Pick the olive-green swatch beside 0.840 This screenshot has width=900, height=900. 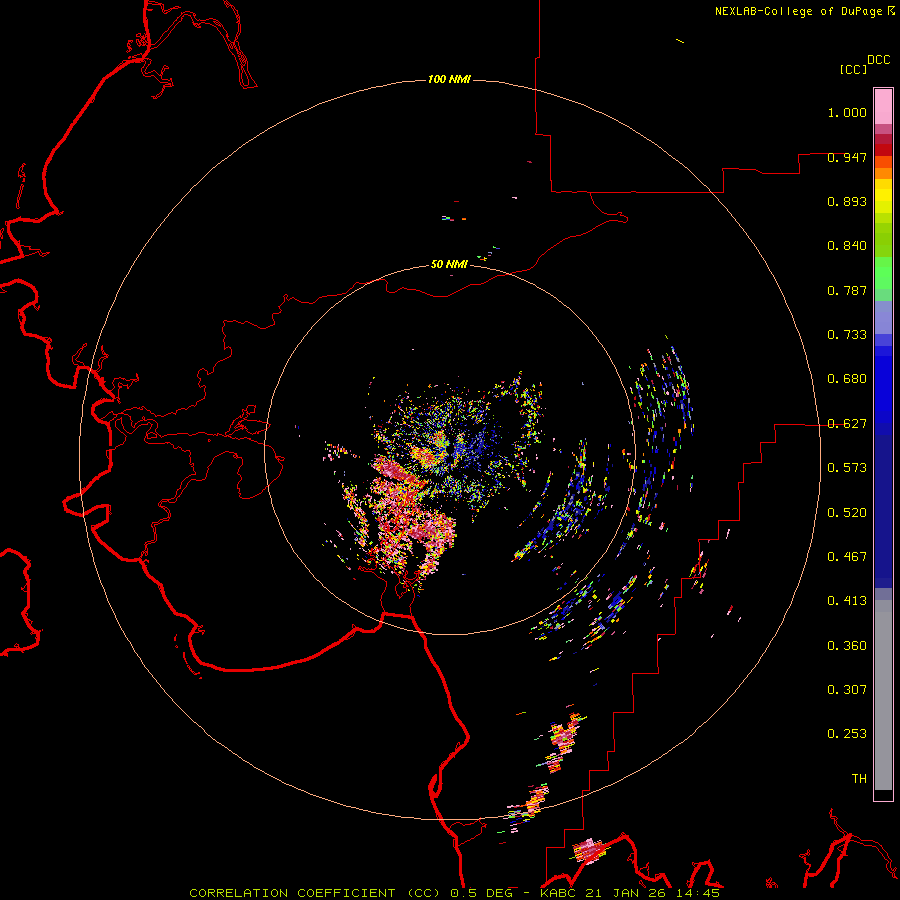pyautogui.click(x=883, y=240)
